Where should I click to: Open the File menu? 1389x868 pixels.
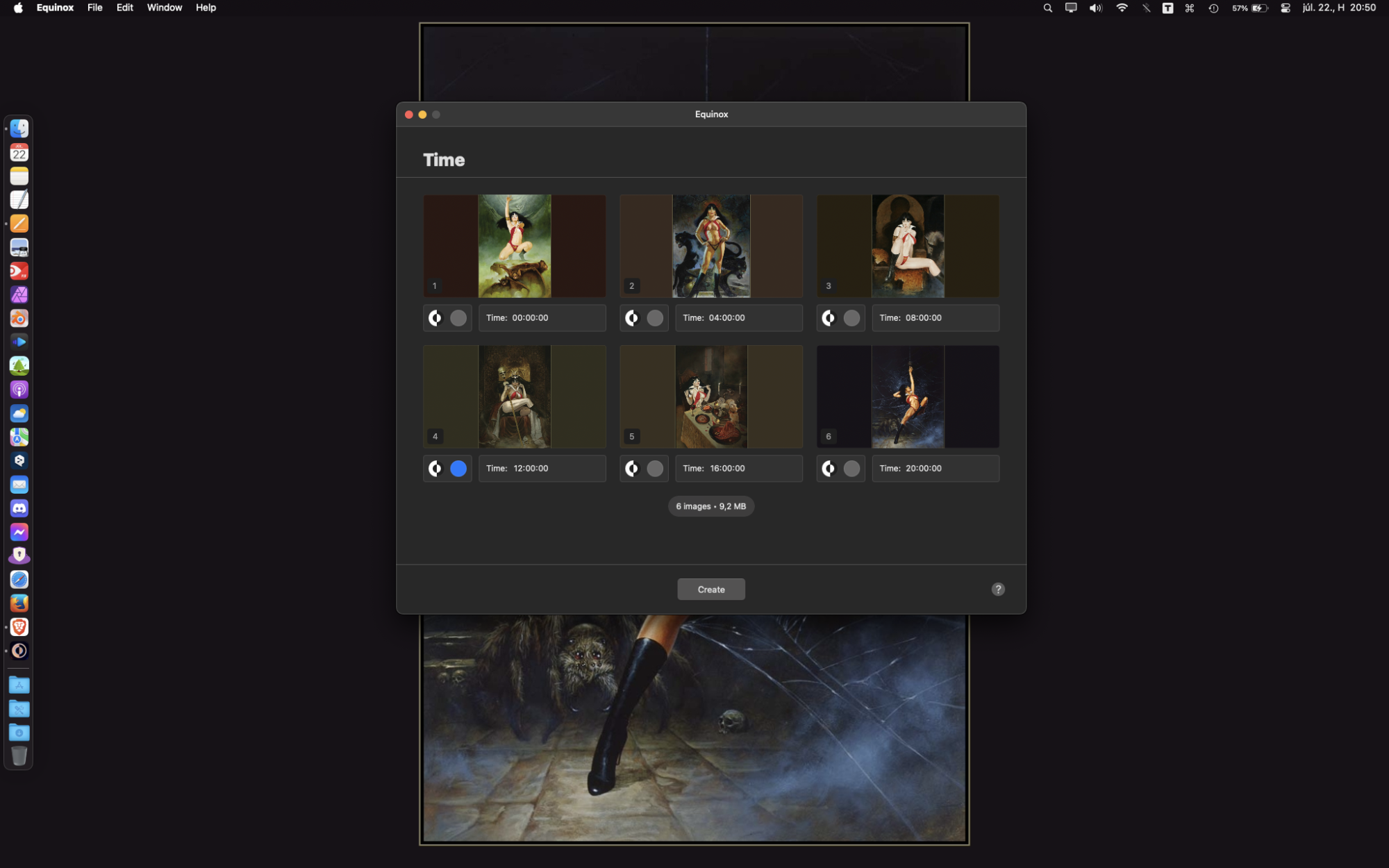pyautogui.click(x=95, y=8)
